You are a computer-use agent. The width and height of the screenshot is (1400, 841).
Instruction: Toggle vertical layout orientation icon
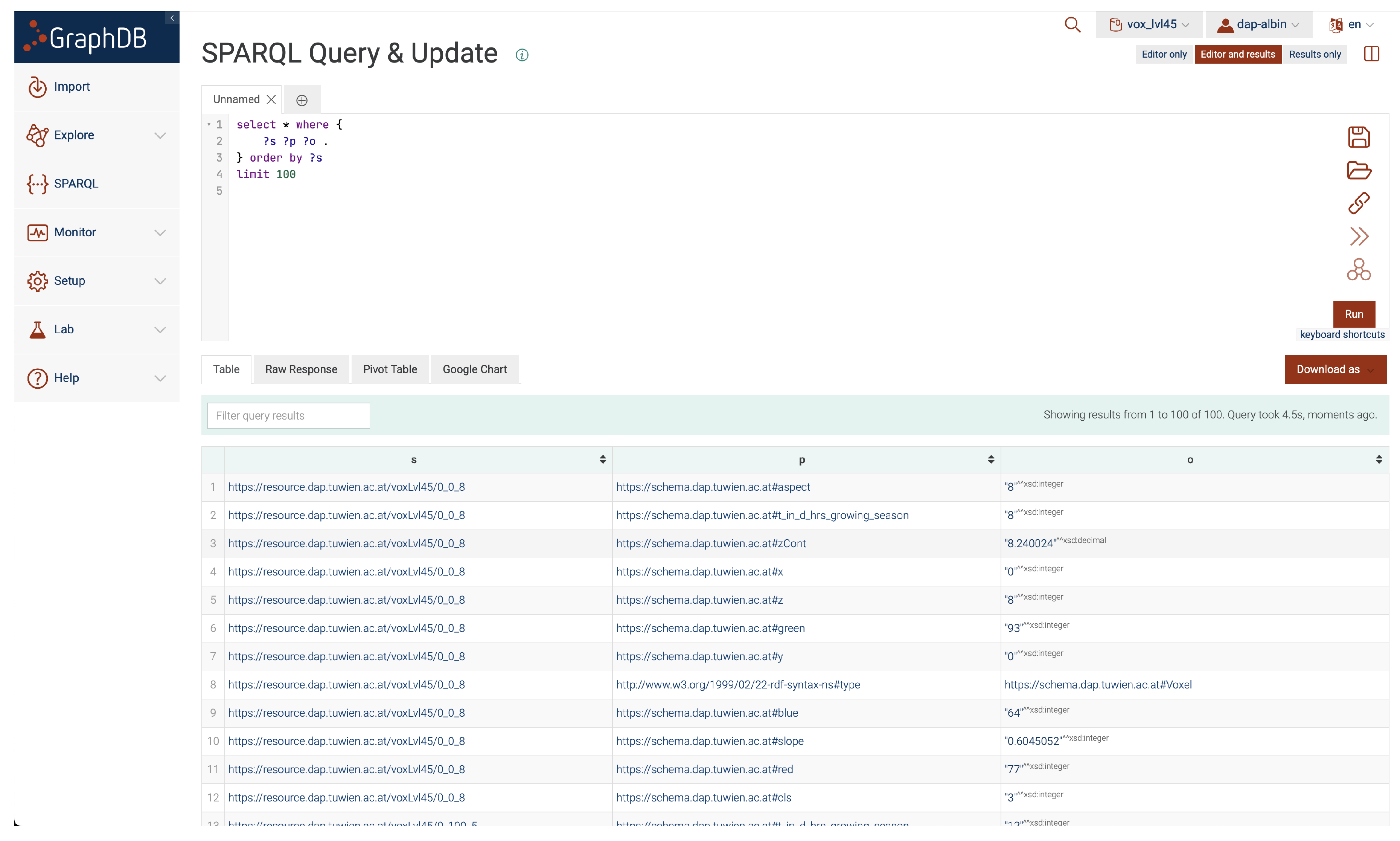(1371, 54)
